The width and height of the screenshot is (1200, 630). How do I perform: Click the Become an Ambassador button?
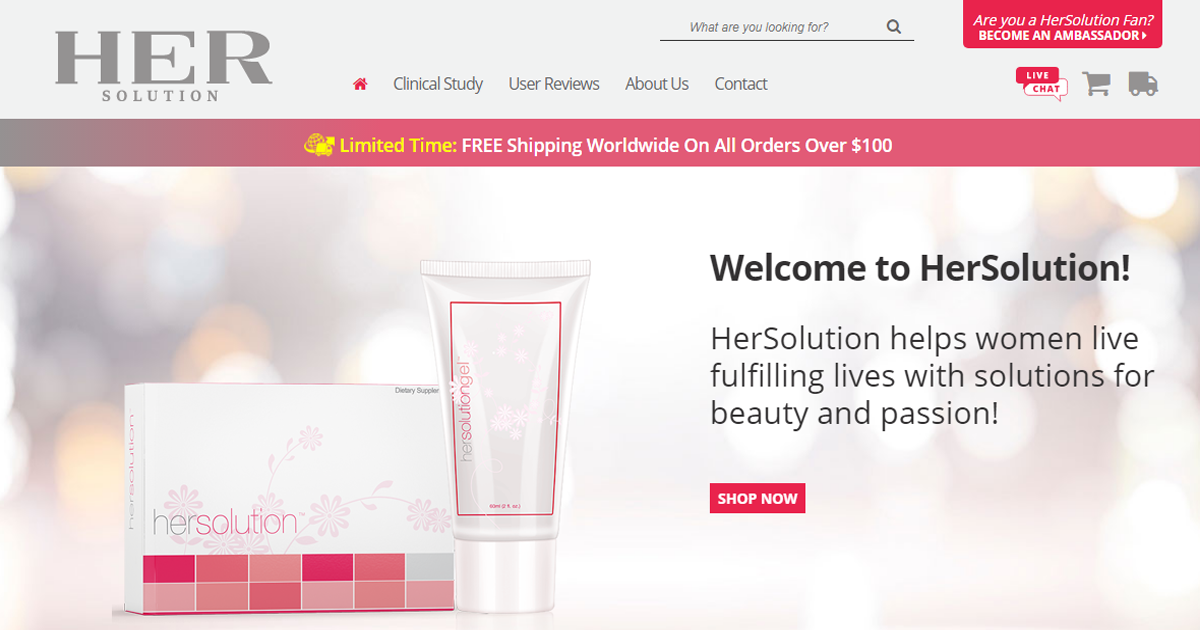1062,24
